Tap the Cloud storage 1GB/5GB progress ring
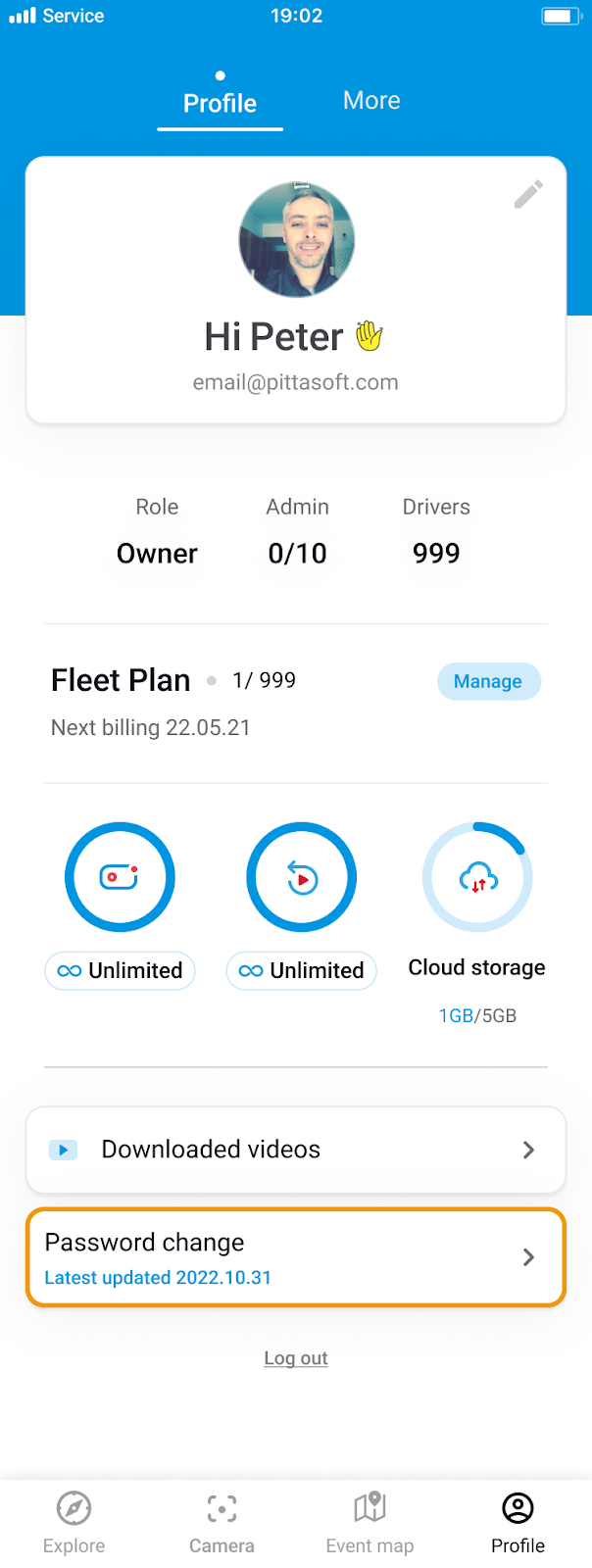 point(477,877)
